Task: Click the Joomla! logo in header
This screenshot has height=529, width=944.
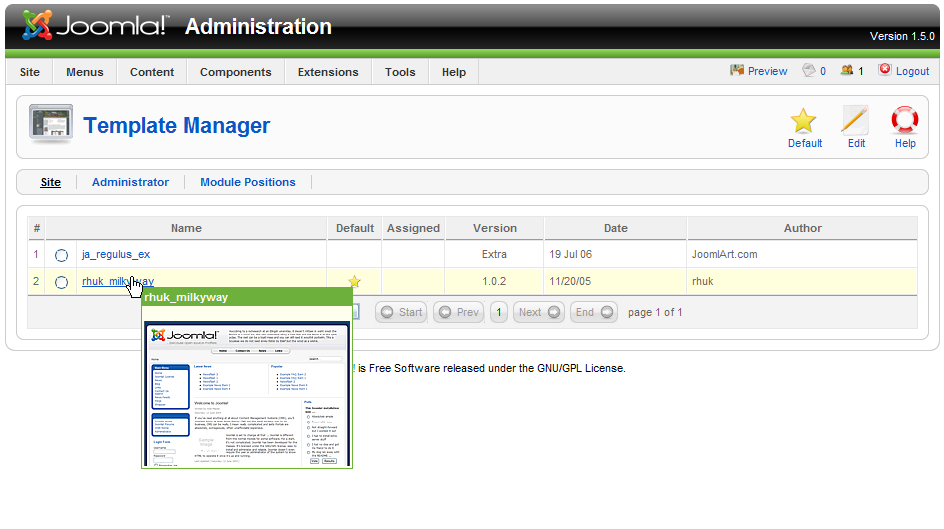Action: 95,26
